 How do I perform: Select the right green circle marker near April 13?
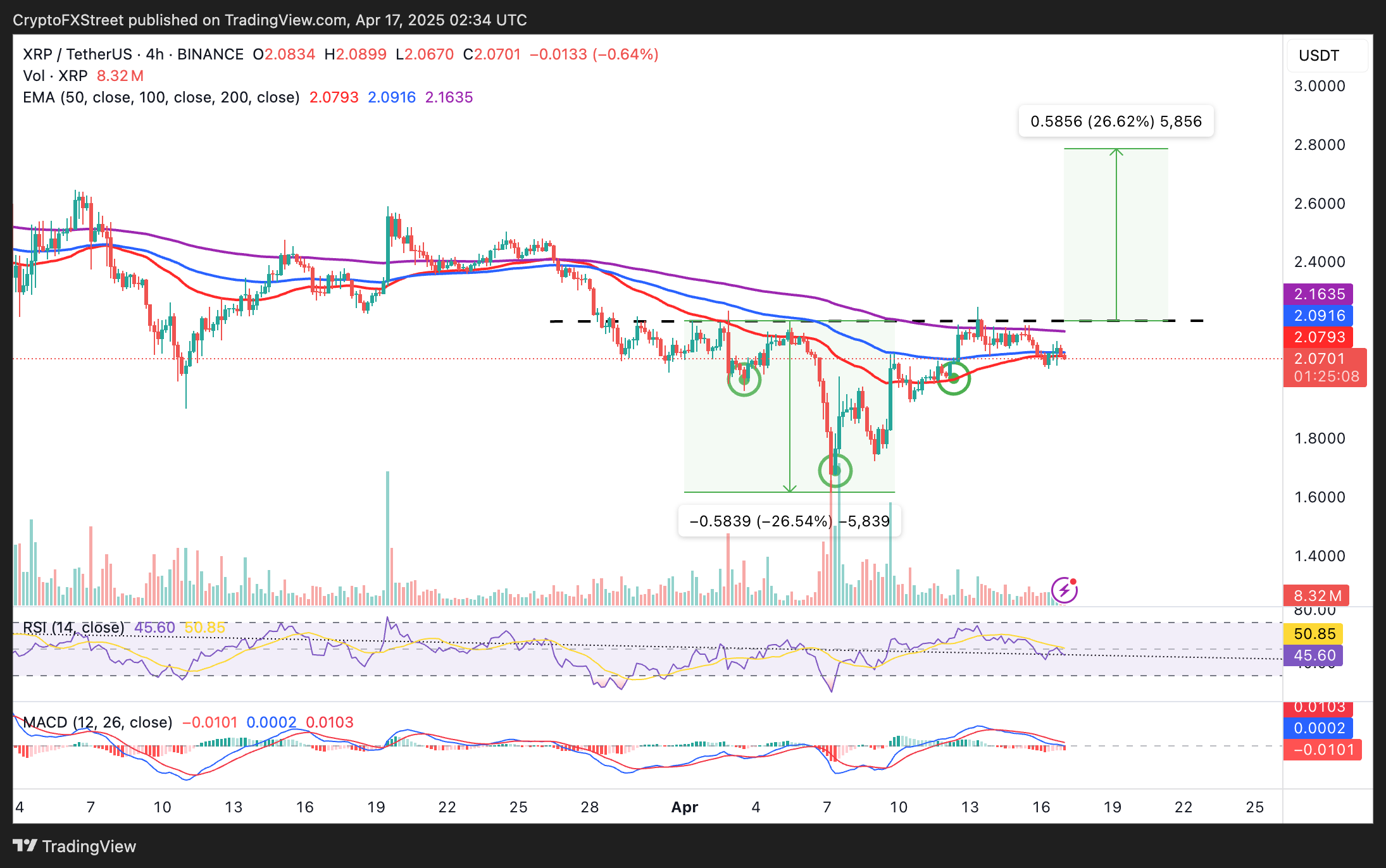tap(953, 378)
